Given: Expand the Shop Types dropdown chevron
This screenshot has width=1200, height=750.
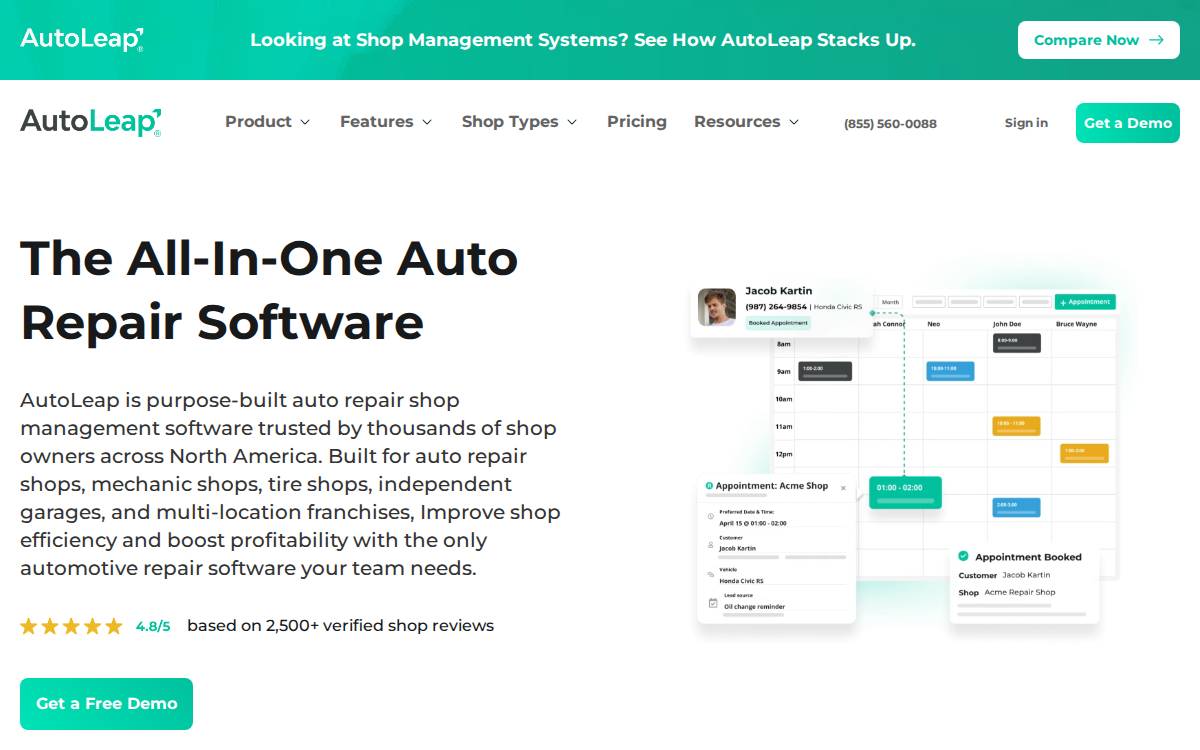Looking at the screenshot, I should click(x=572, y=122).
